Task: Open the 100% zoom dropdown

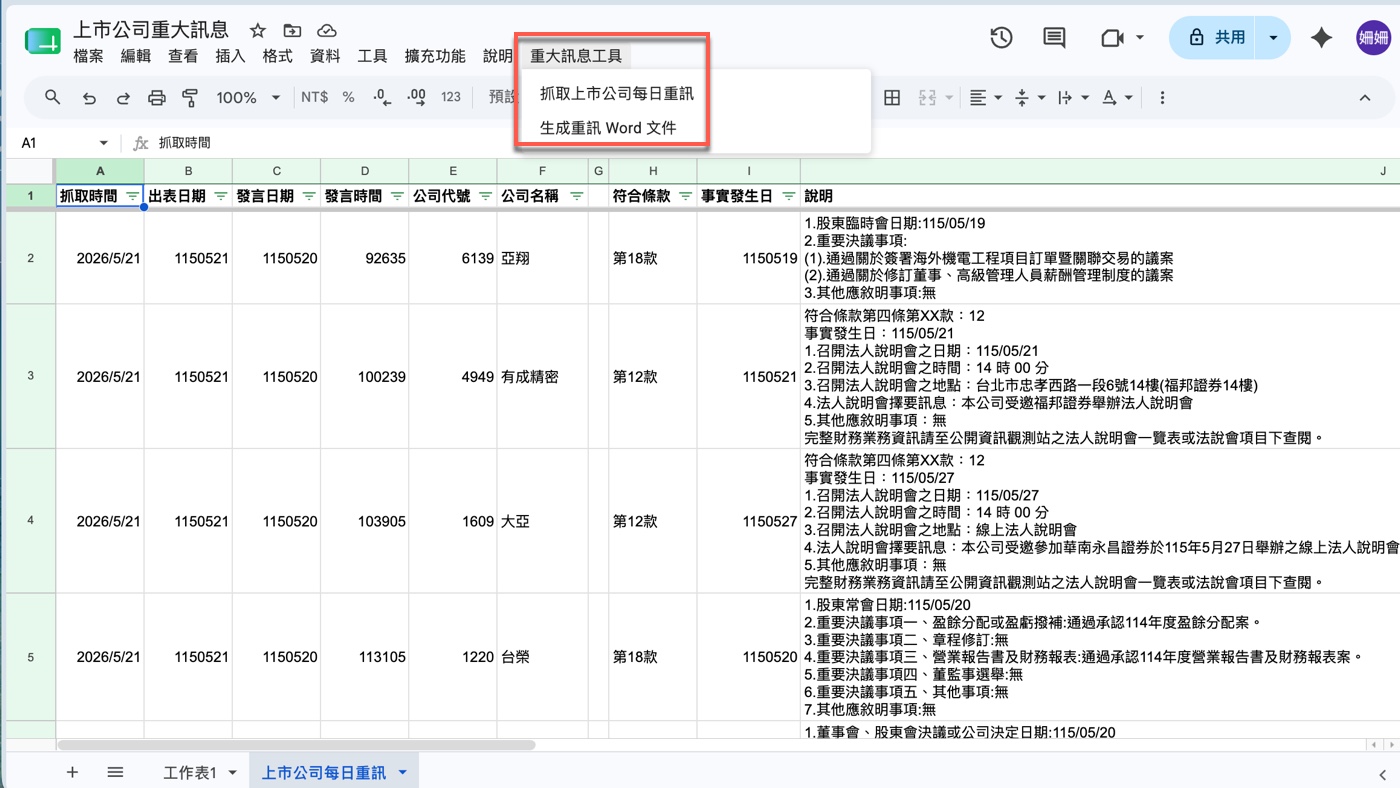Action: pyautogui.click(x=249, y=97)
